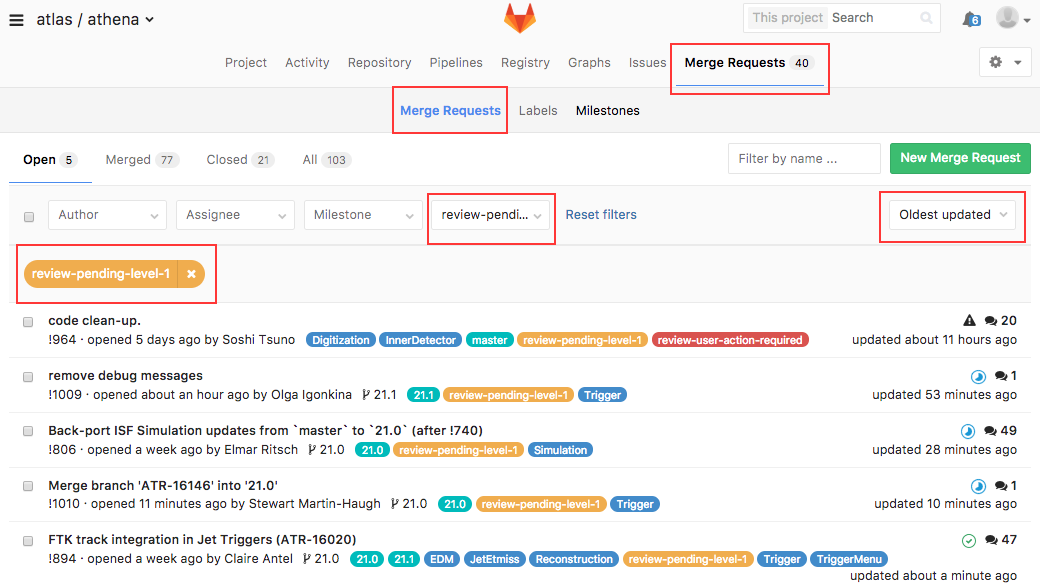Focus the Filter by name field
Image resolution: width=1040 pixels, height=586 pixels.
(x=804, y=158)
